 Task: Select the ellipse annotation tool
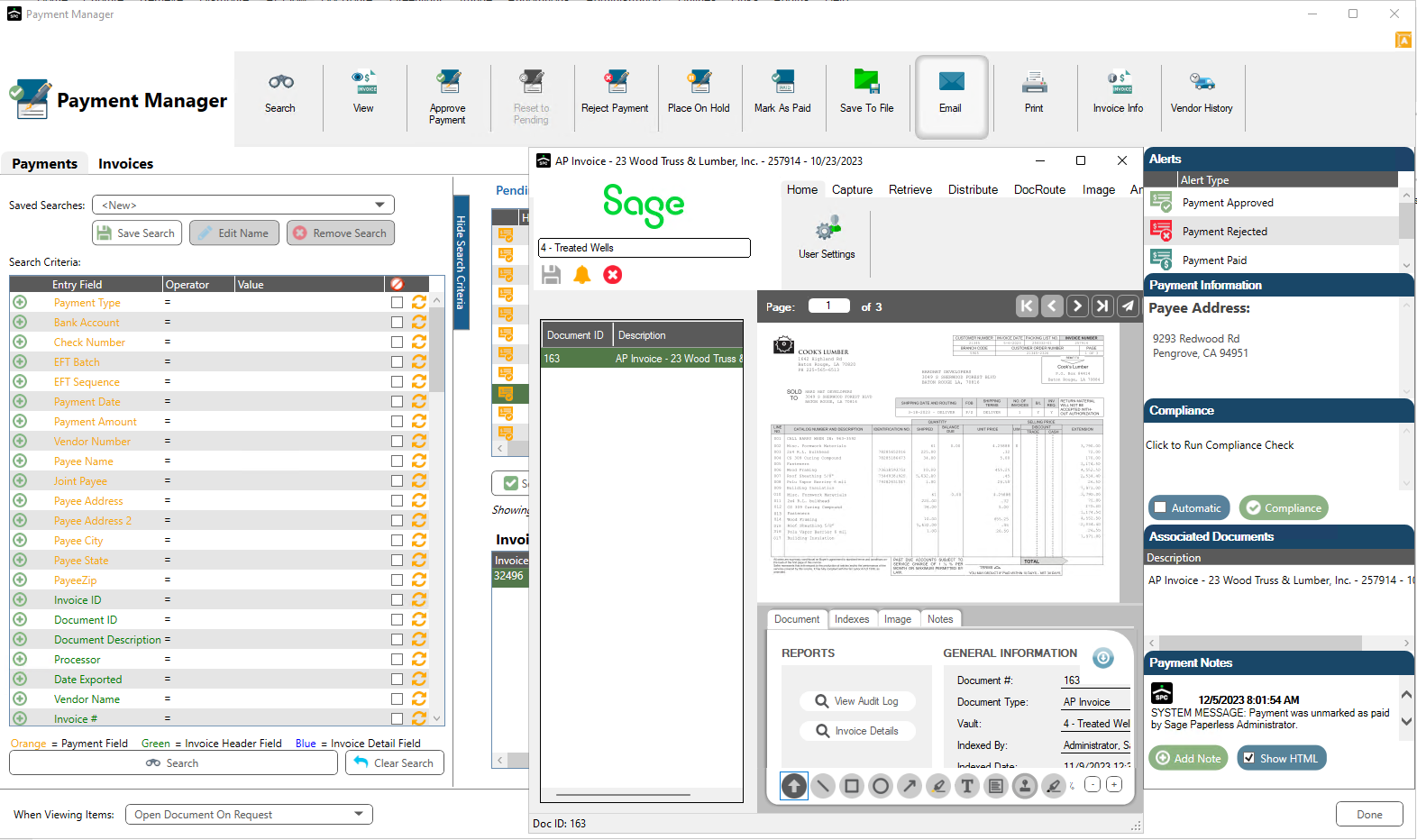881,786
